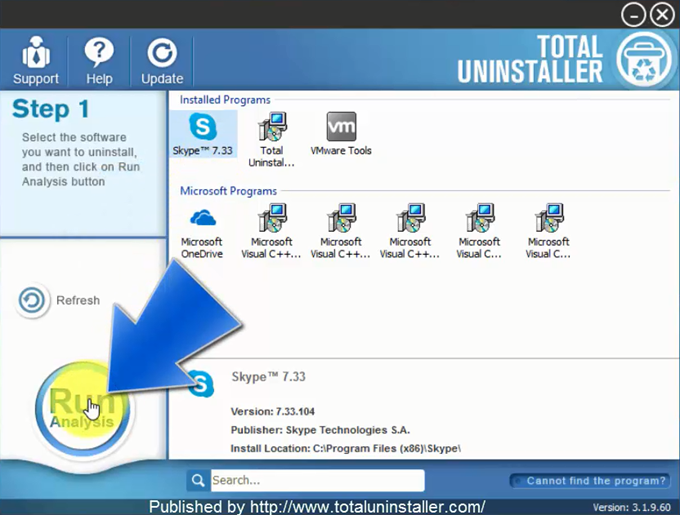The width and height of the screenshot is (680, 515).
Task: Click the Skype icon in details panel
Action: point(201,384)
